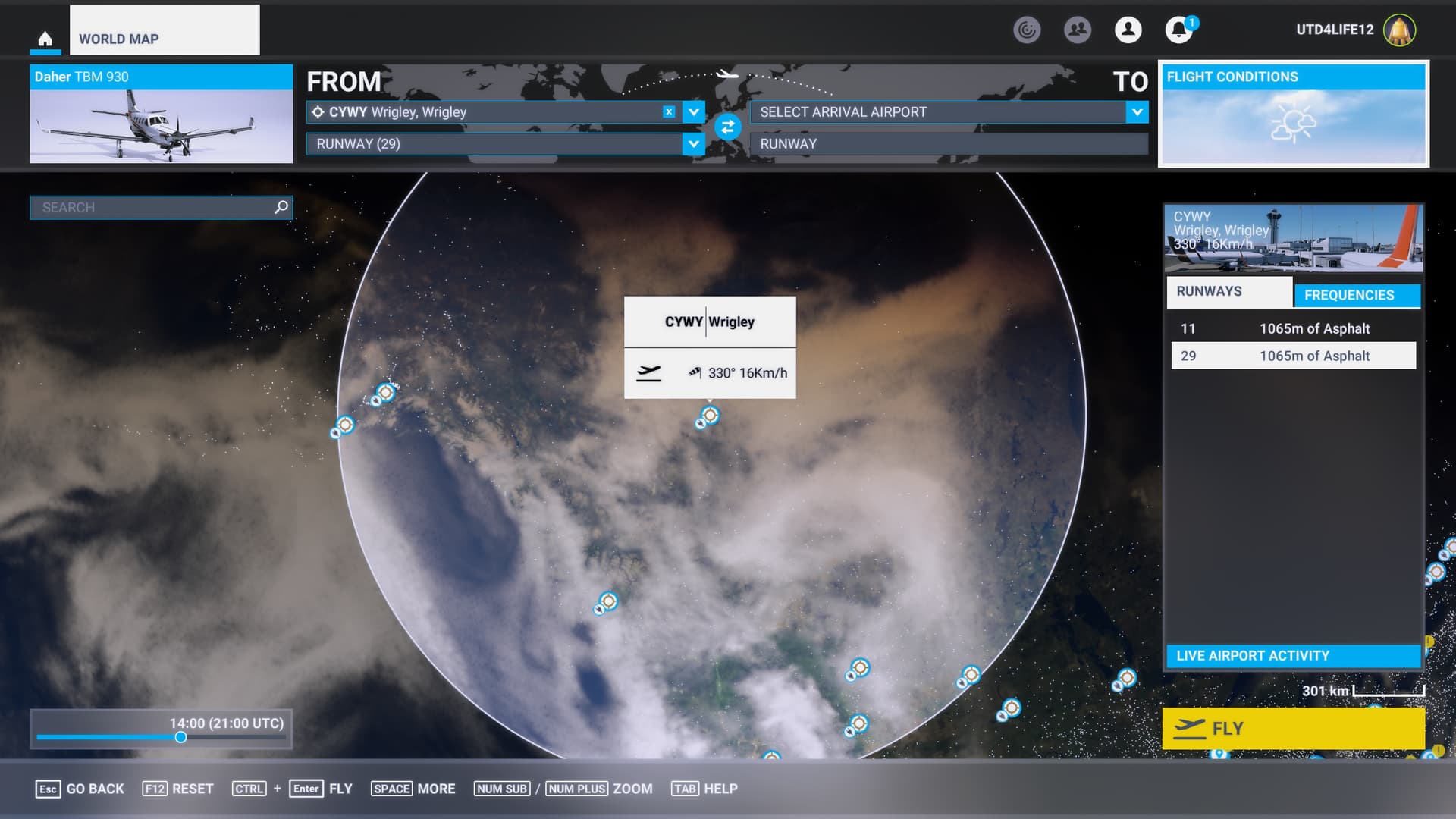Viewport: 1456px width, 819px height.
Task: Expand the departure airport dropdown
Action: point(693,112)
